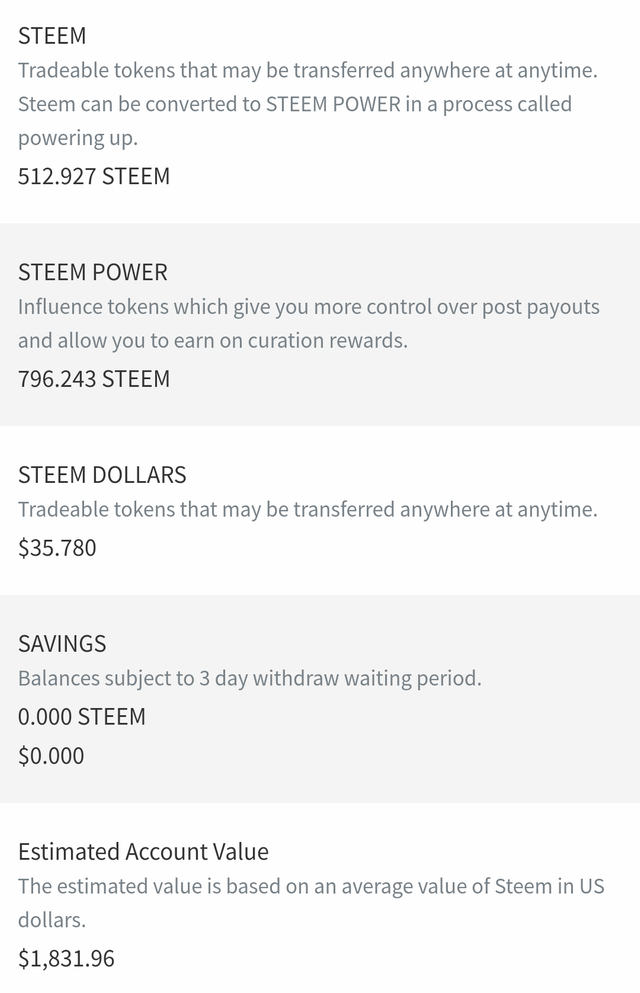Viewport: 640px width, 993px height.
Task: Click the $1,831.96 estimated account value
Action: (x=66, y=958)
